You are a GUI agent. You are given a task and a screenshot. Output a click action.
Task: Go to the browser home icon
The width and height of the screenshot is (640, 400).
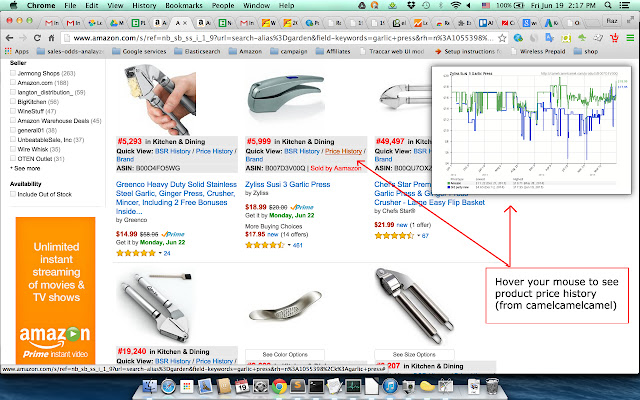point(51,38)
